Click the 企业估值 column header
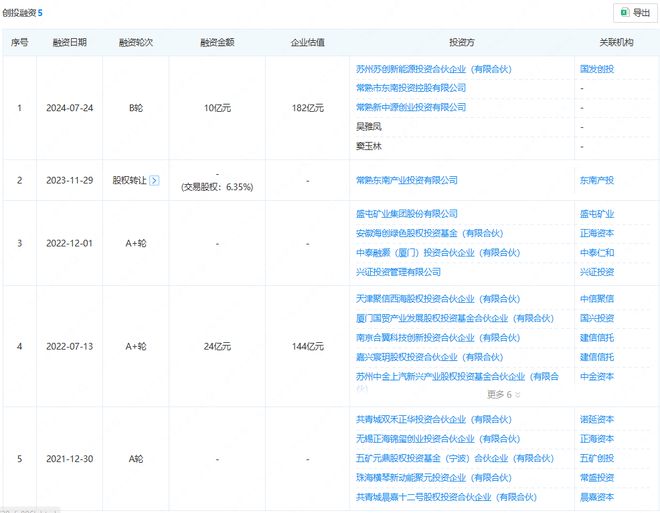The height and width of the screenshot is (513, 660). coord(308,42)
